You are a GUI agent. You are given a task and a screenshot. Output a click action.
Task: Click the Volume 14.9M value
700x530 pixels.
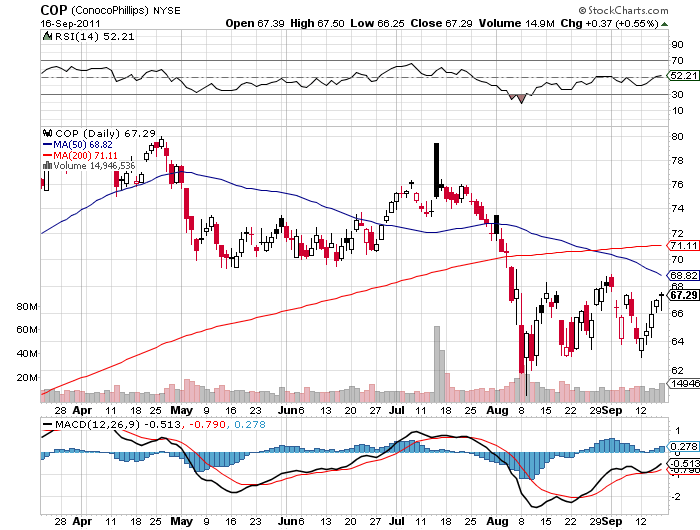(x=517, y=23)
